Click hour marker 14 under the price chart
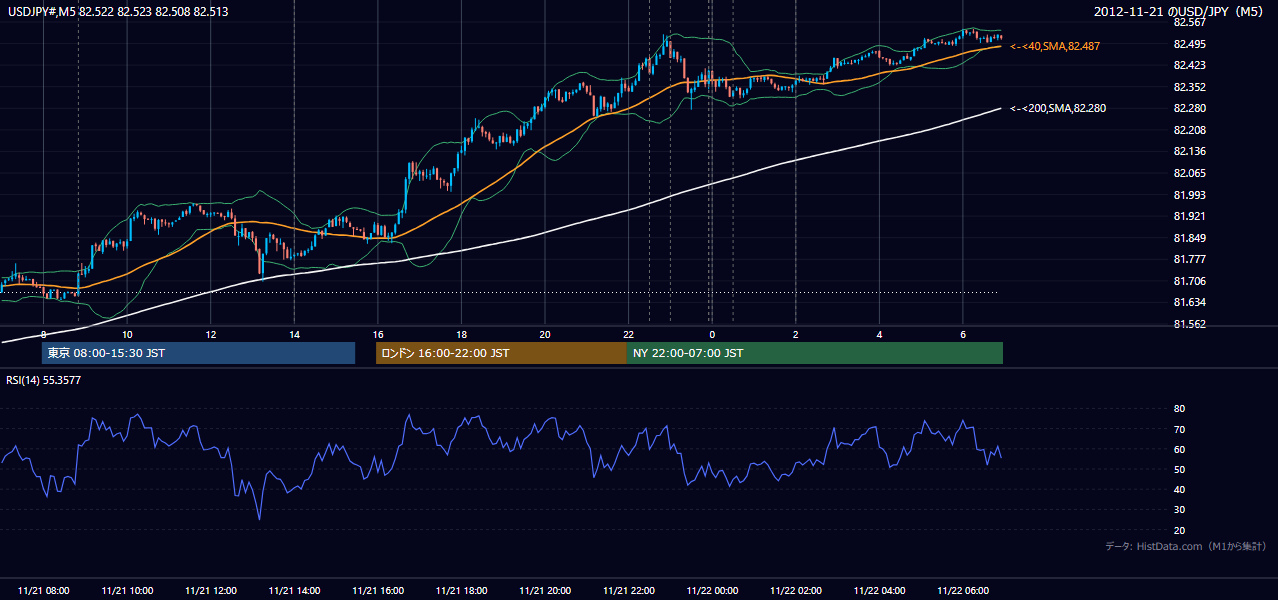This screenshot has height=600, width=1278. [294, 334]
